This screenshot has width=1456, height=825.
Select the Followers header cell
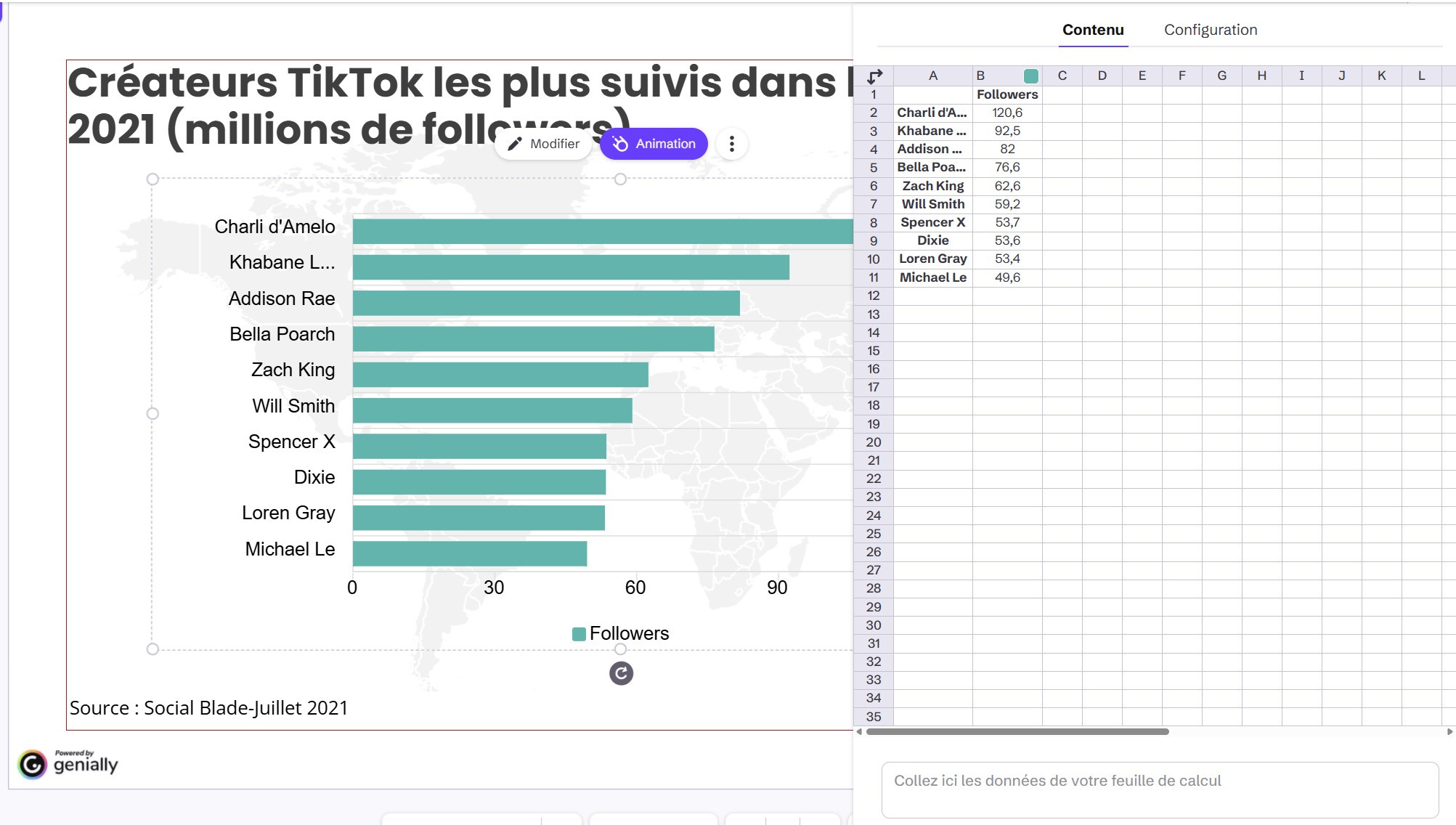[x=1007, y=94]
